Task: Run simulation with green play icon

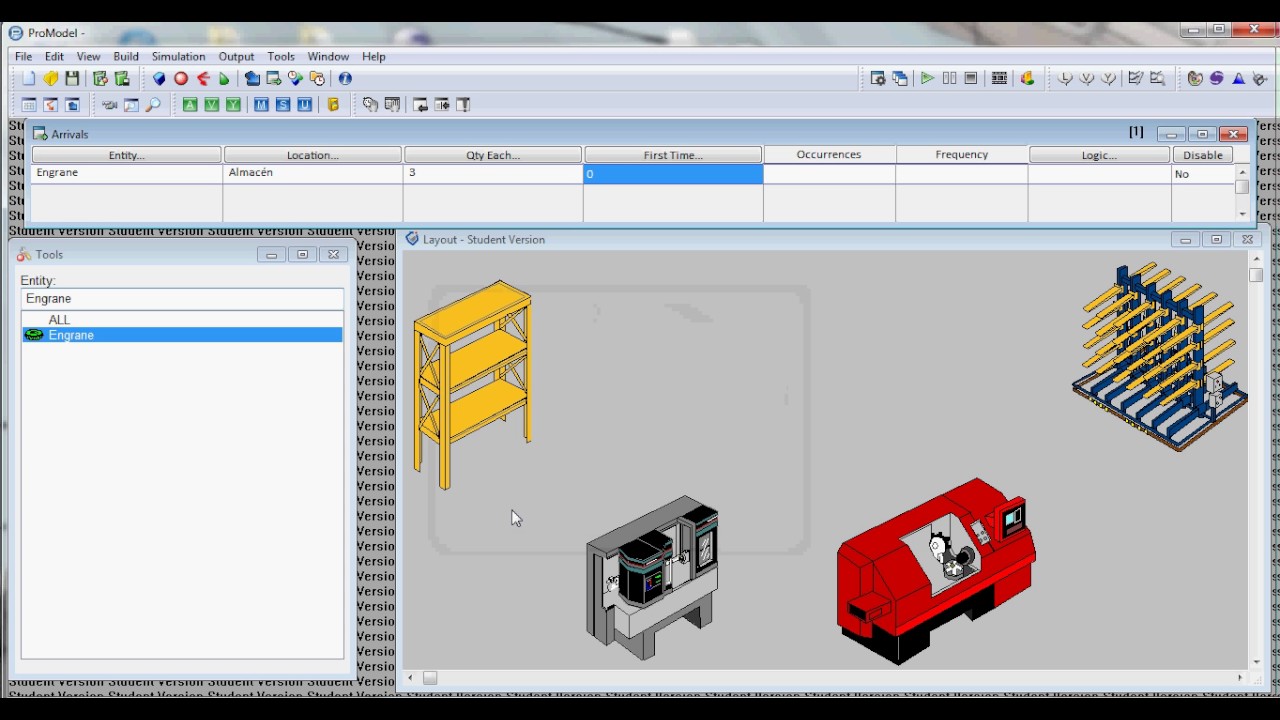Action: pos(927,78)
